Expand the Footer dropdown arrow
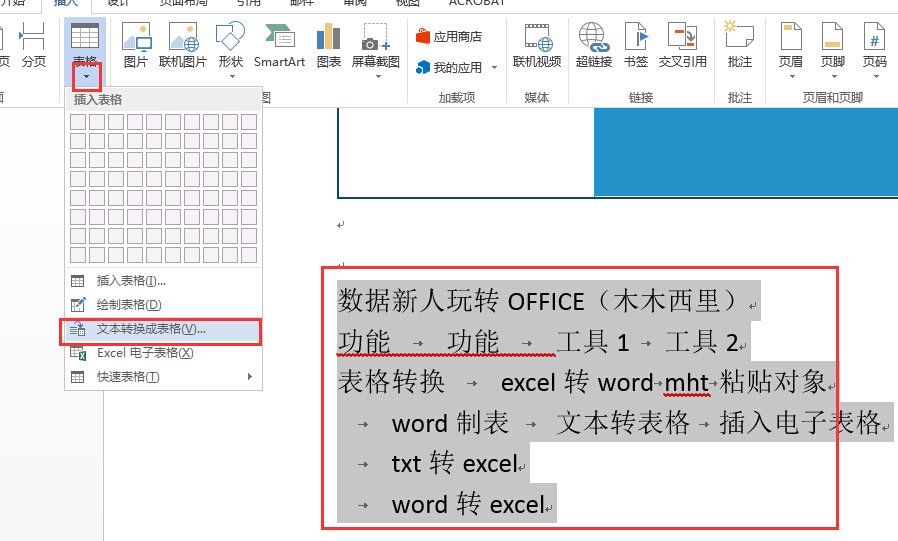Viewport: 898px width, 541px height. pyautogui.click(x=834, y=76)
